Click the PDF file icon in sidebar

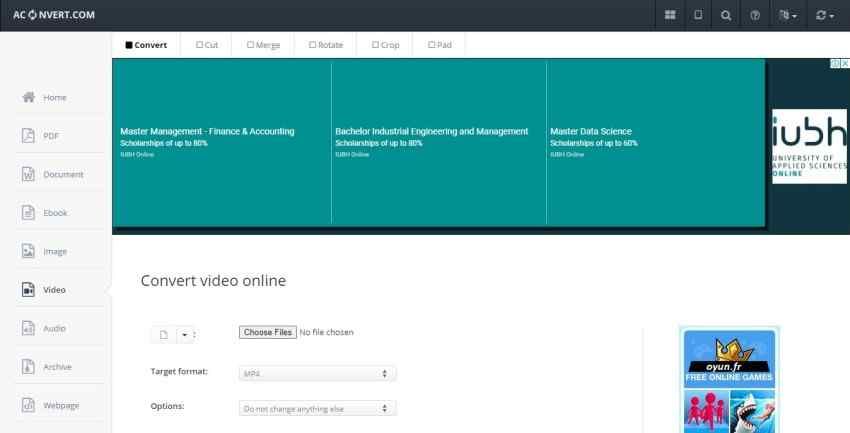(x=28, y=135)
